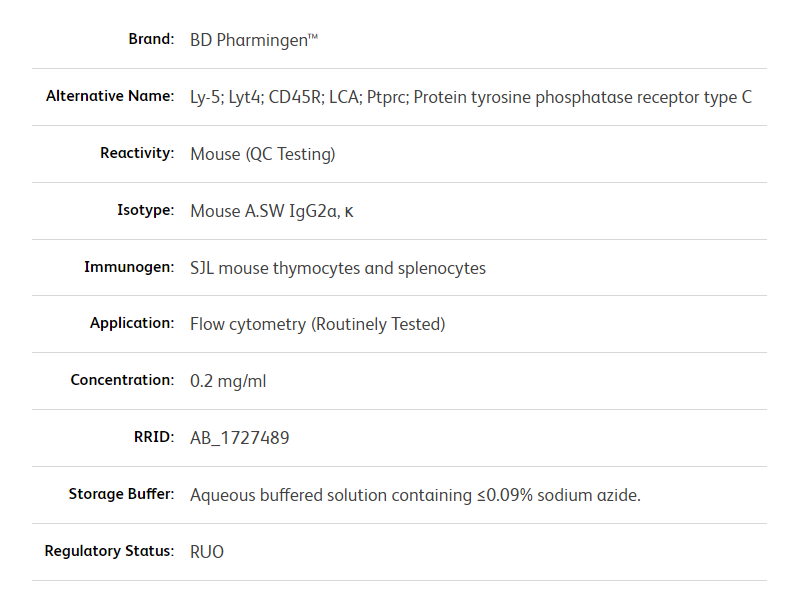The width and height of the screenshot is (796, 589).
Task: Click the "Brand:" label
Action: [151, 40]
